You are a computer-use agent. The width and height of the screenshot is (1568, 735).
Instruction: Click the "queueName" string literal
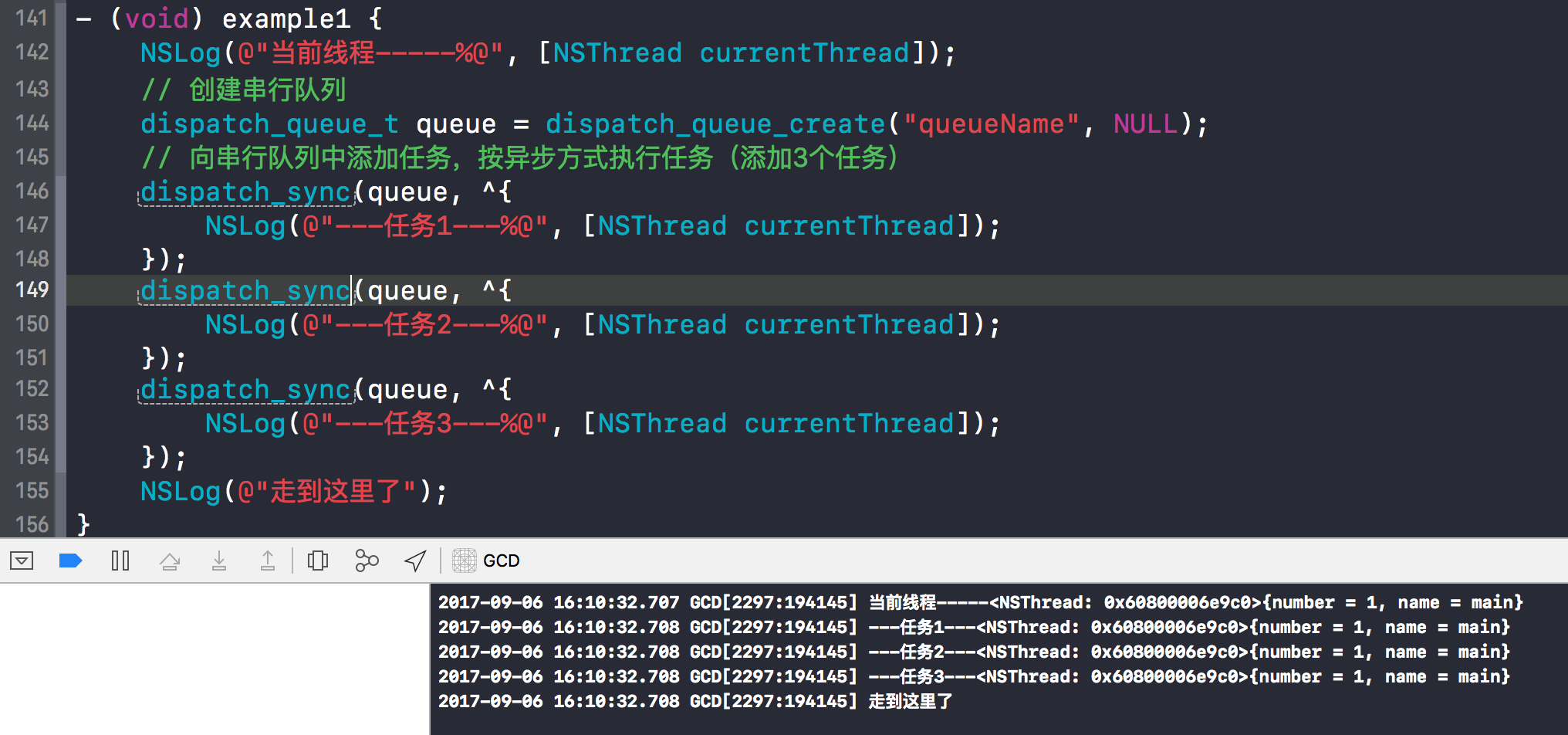point(991,124)
